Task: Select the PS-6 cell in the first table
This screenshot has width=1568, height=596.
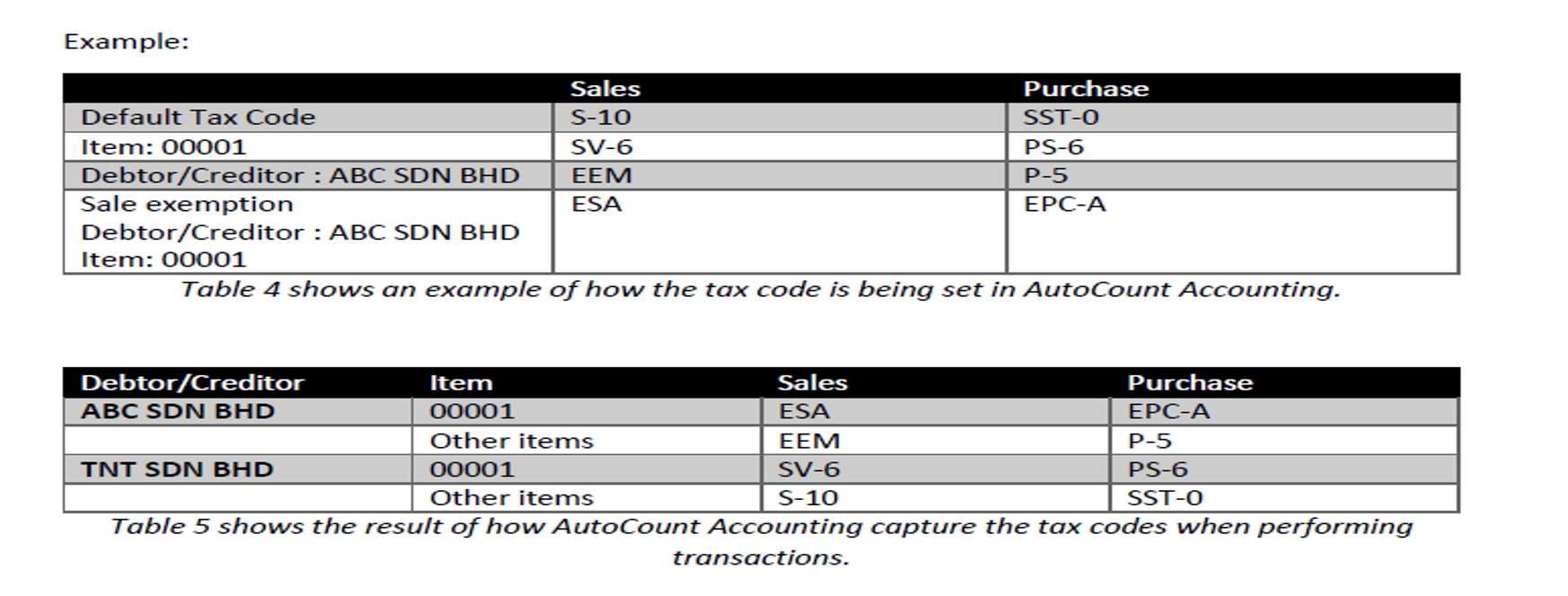Action: pos(1054,147)
